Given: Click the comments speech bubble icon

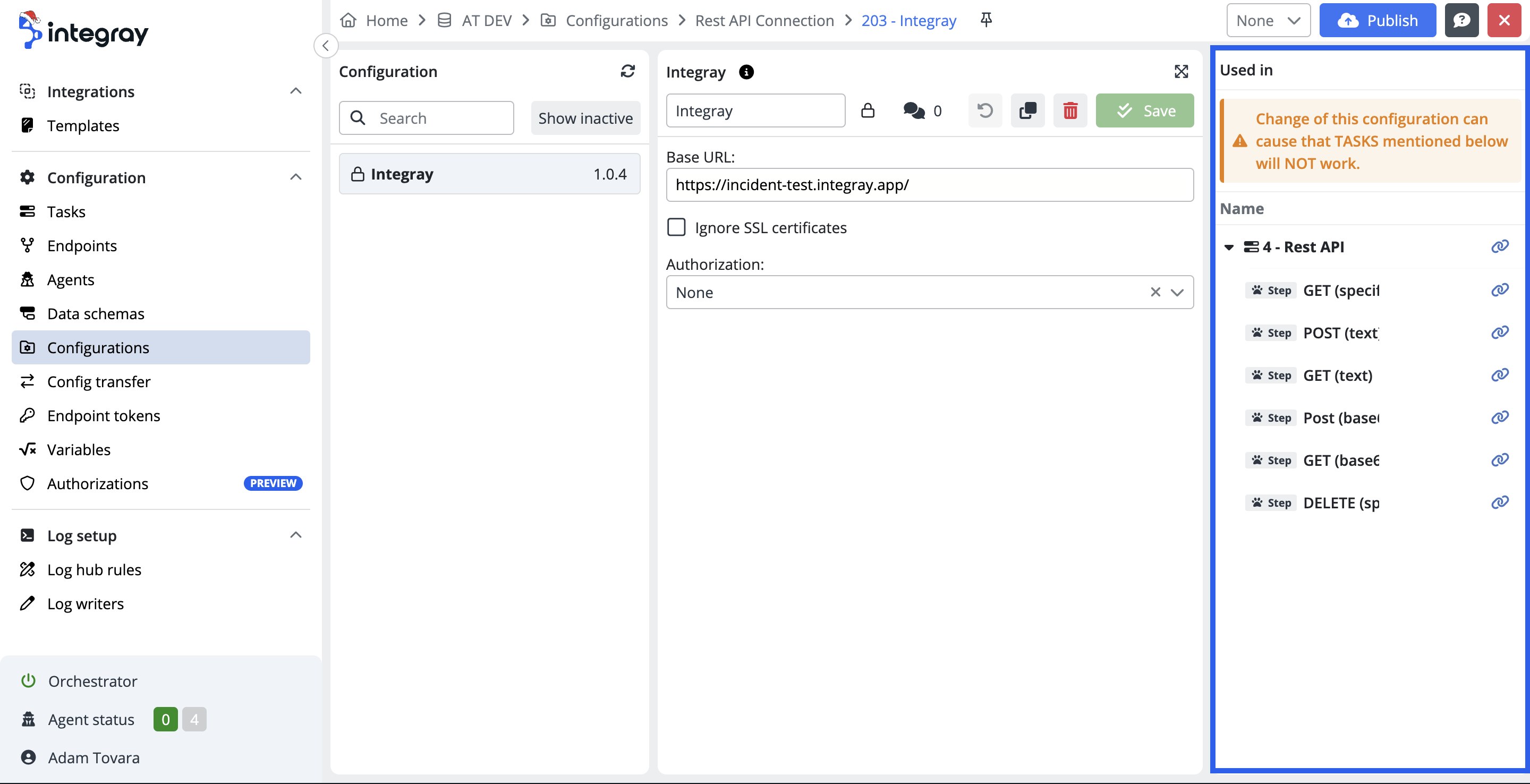Looking at the screenshot, I should [x=914, y=110].
